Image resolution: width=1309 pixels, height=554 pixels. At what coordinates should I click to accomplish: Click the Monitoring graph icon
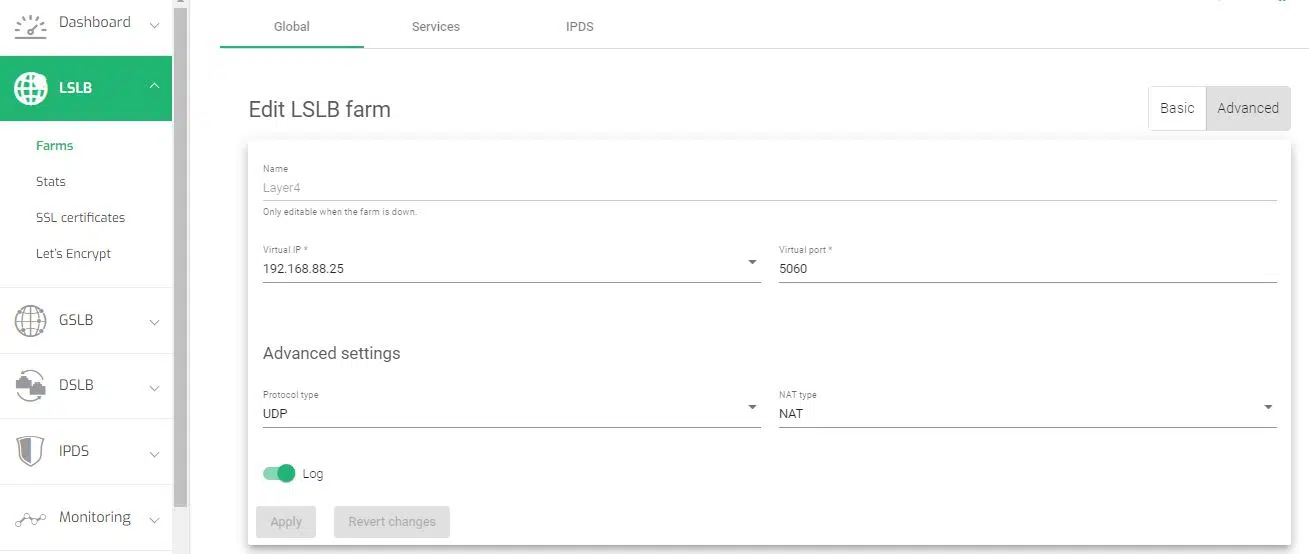pyautogui.click(x=31, y=518)
